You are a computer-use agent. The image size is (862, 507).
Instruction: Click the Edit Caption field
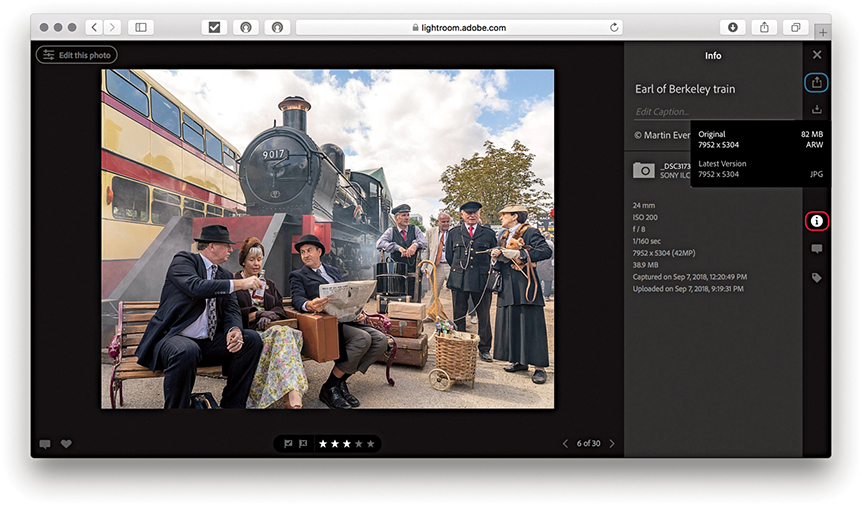point(715,112)
